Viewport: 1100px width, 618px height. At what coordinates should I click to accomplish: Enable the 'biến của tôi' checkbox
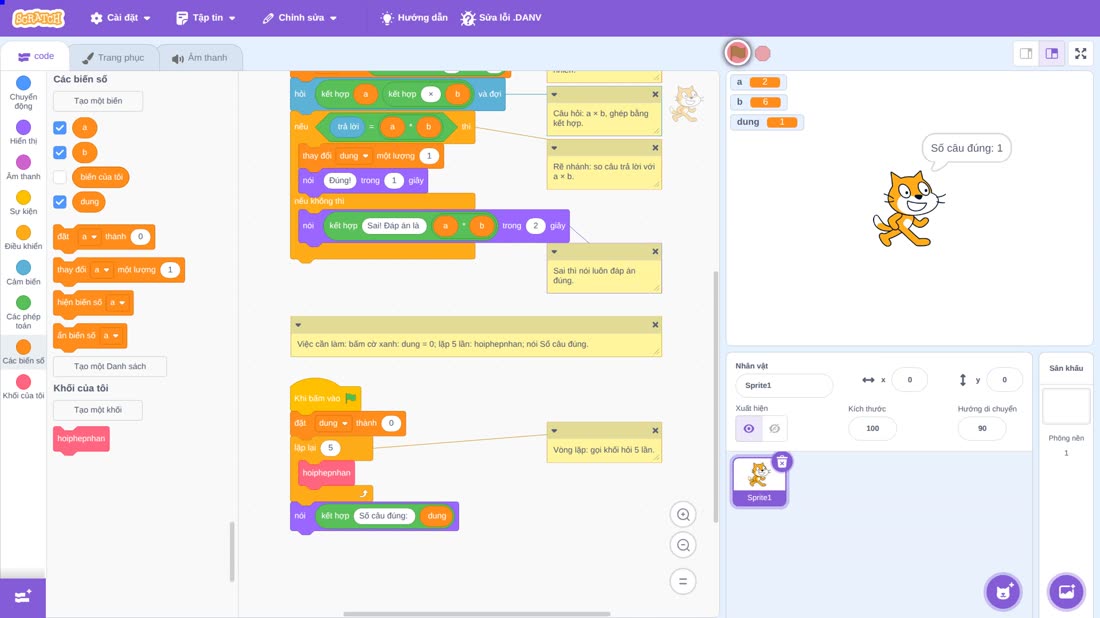(60, 177)
